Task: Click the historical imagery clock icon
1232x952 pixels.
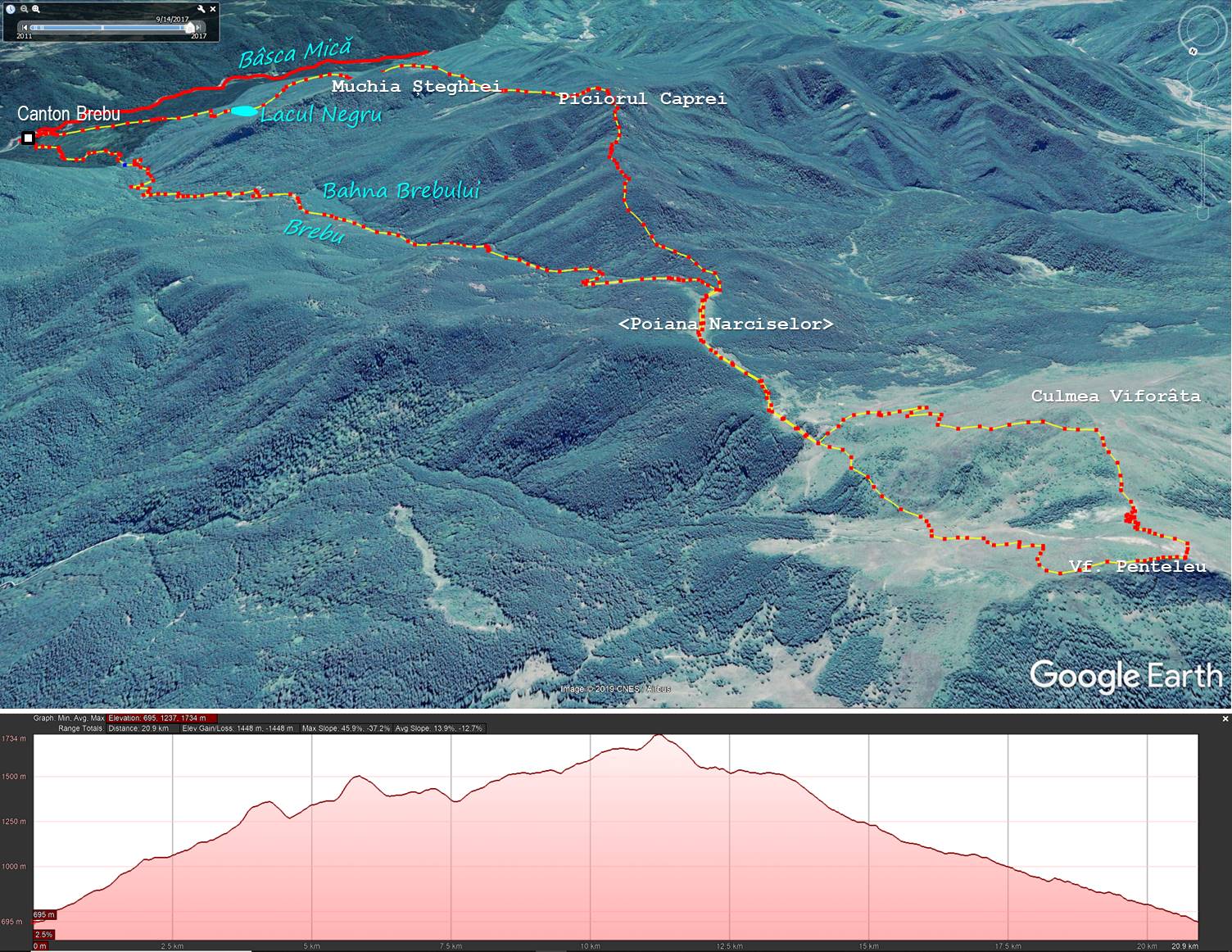Action: [11, 9]
